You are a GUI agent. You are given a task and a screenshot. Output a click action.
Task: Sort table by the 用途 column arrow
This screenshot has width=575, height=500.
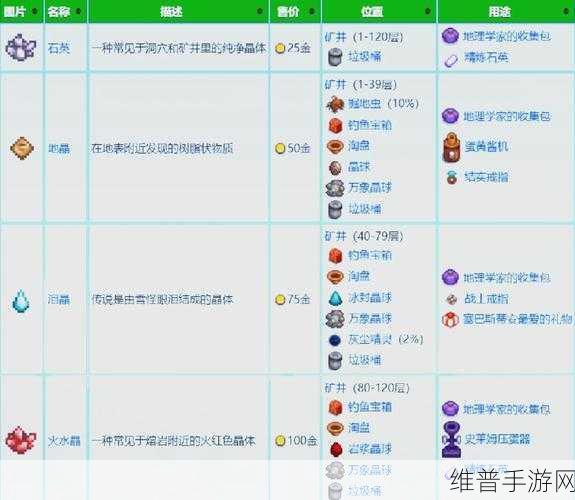pos(566,11)
